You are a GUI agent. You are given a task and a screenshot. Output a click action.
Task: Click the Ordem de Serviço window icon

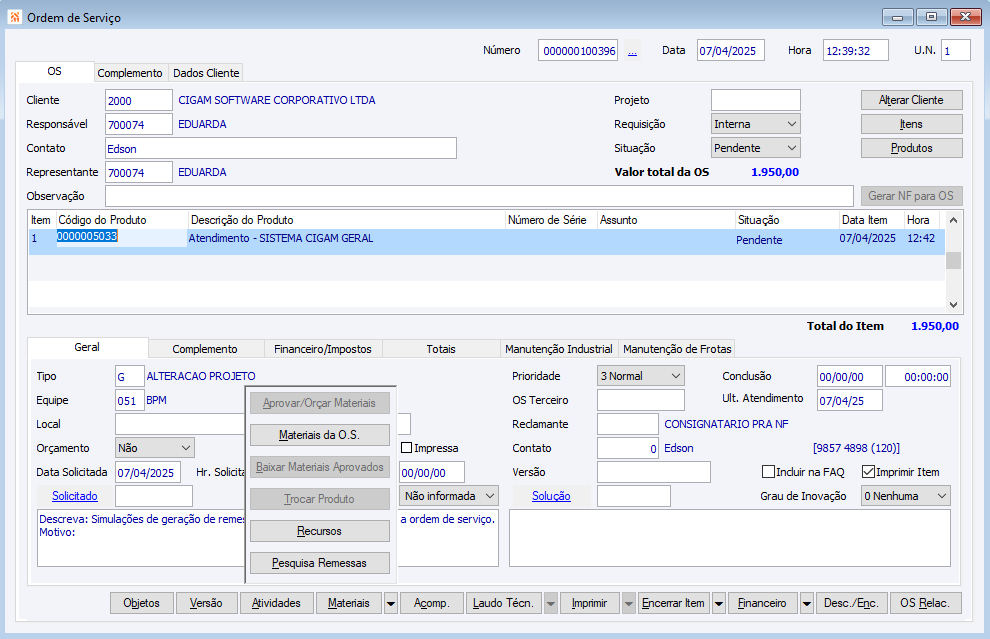click(x=14, y=17)
